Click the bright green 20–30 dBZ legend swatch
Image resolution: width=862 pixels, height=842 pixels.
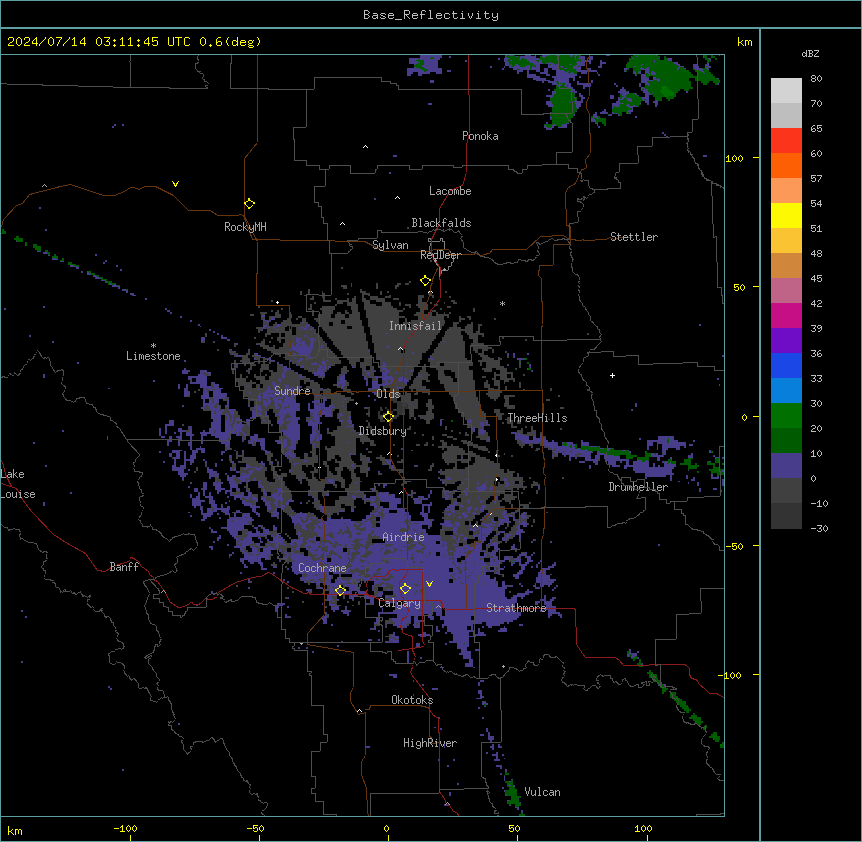[786, 416]
